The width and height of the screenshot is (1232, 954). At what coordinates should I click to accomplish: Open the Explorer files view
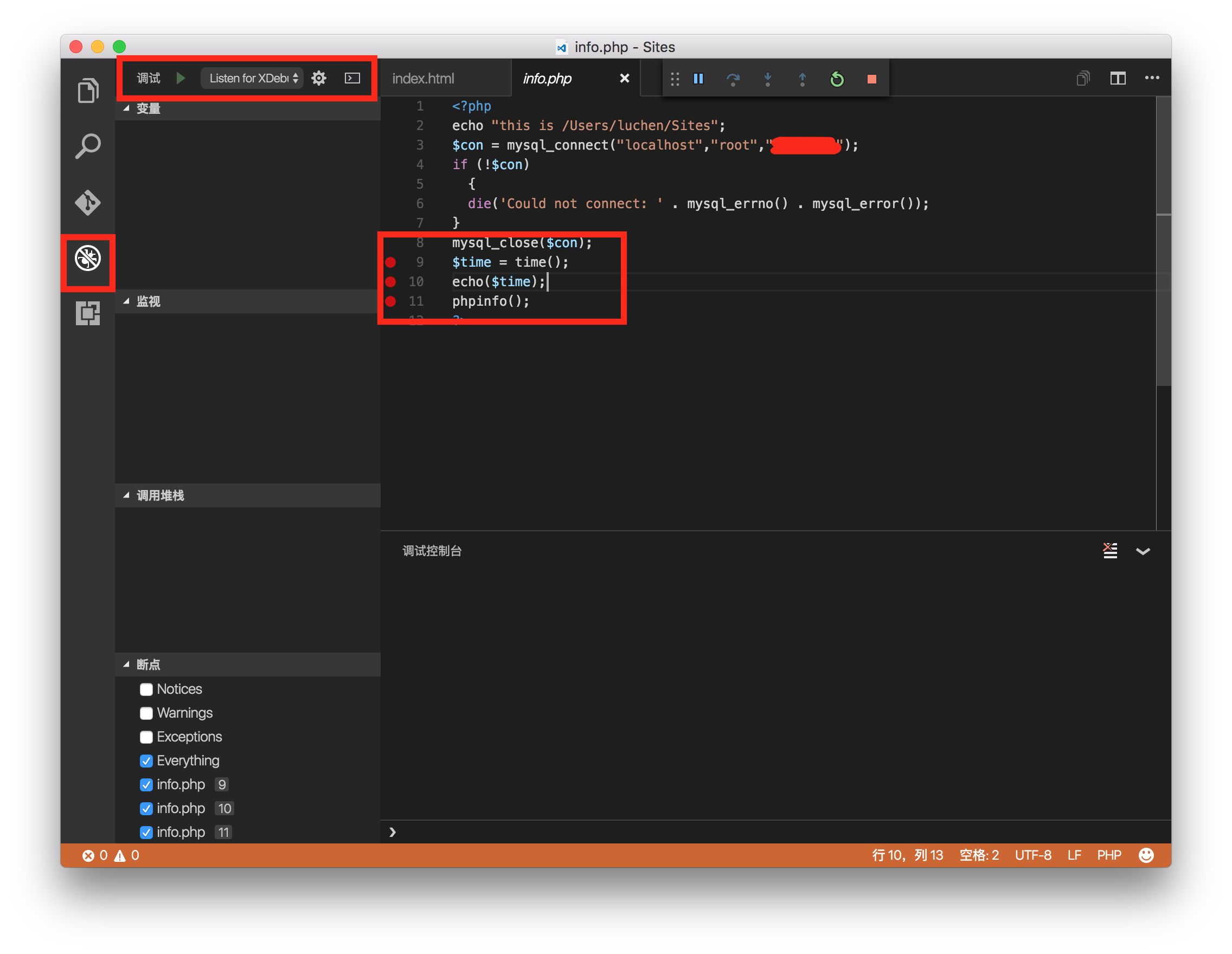88,90
